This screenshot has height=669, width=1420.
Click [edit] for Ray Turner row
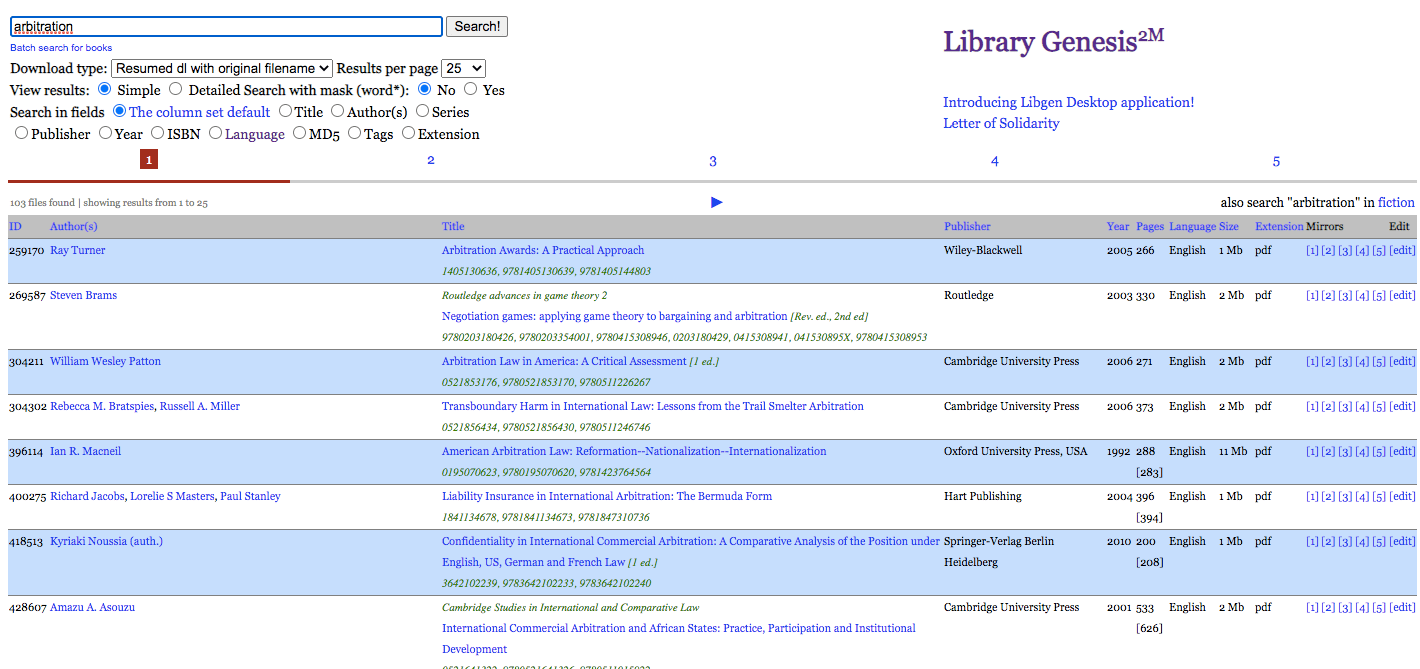[x=1402, y=250]
